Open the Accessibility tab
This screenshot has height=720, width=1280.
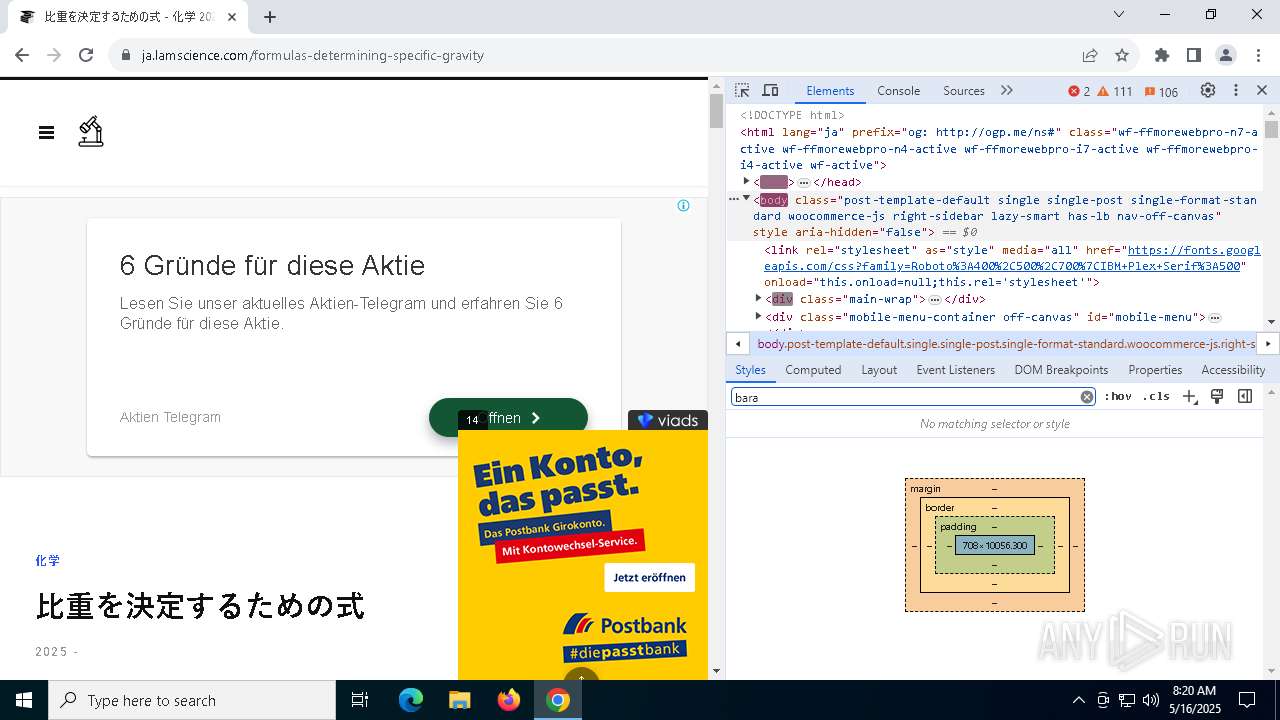tap(1233, 369)
